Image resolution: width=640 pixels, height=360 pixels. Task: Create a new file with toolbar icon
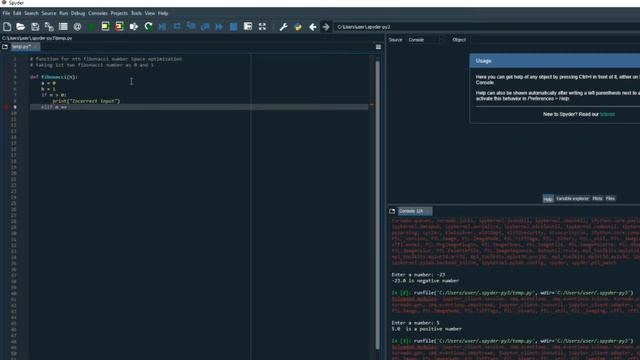point(7,27)
